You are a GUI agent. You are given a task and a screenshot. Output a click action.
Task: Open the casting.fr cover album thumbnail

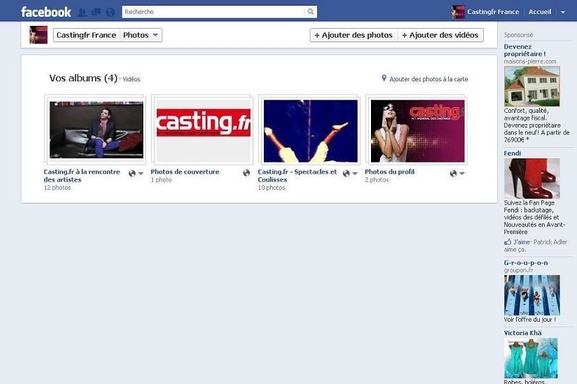(203, 131)
